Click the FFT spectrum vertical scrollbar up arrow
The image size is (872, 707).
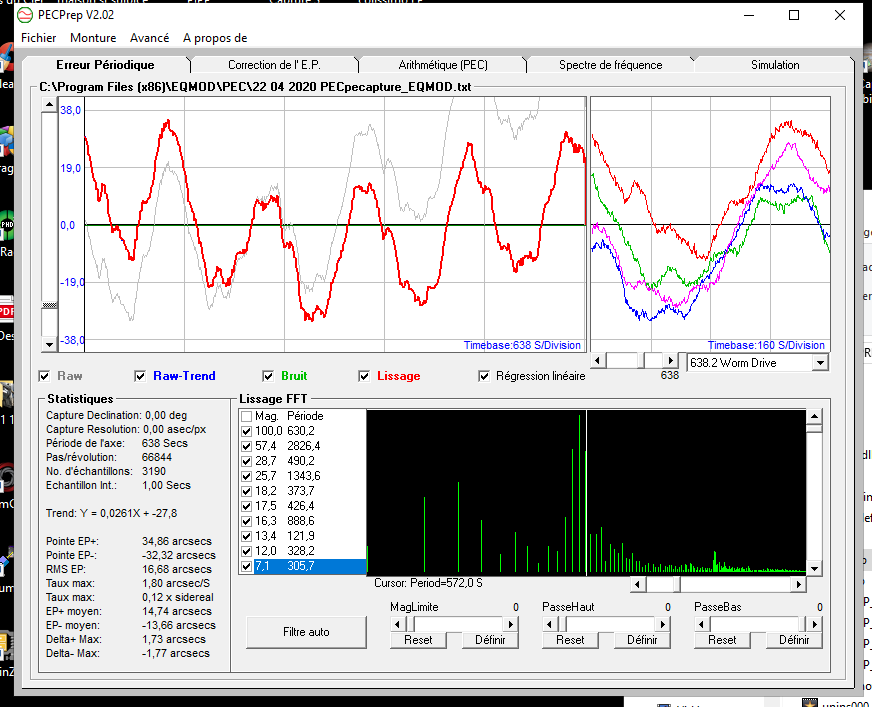click(813, 416)
